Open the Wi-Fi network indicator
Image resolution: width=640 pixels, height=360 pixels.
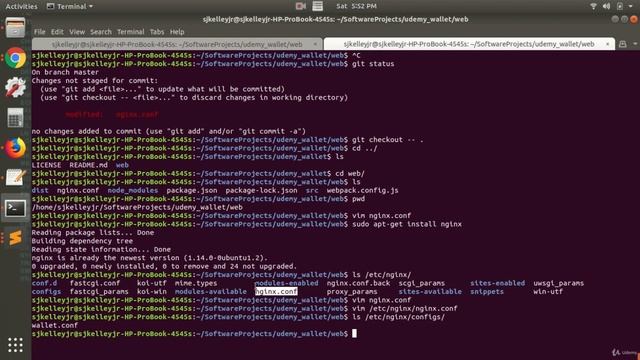click(593, 6)
